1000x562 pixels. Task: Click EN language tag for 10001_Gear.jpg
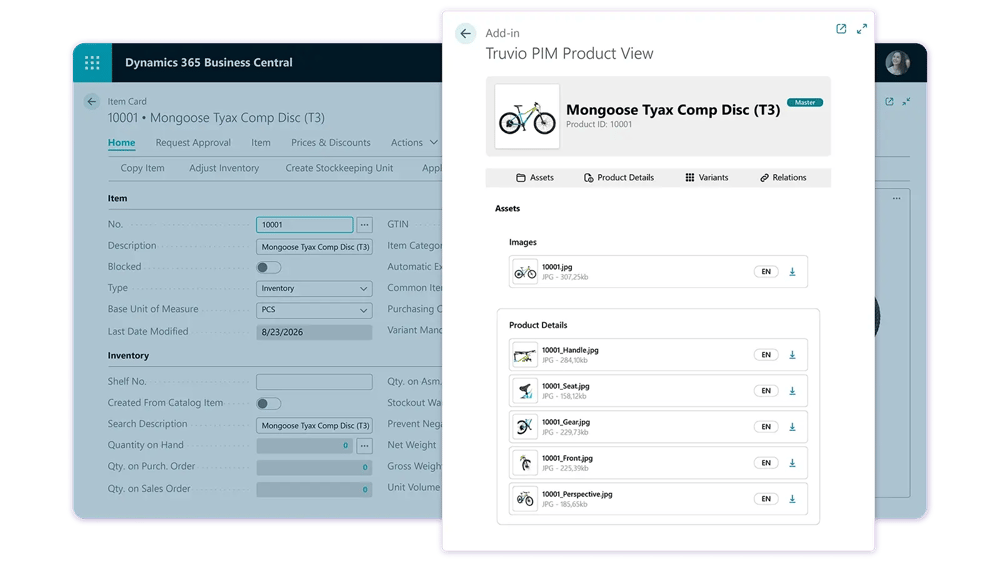click(766, 427)
